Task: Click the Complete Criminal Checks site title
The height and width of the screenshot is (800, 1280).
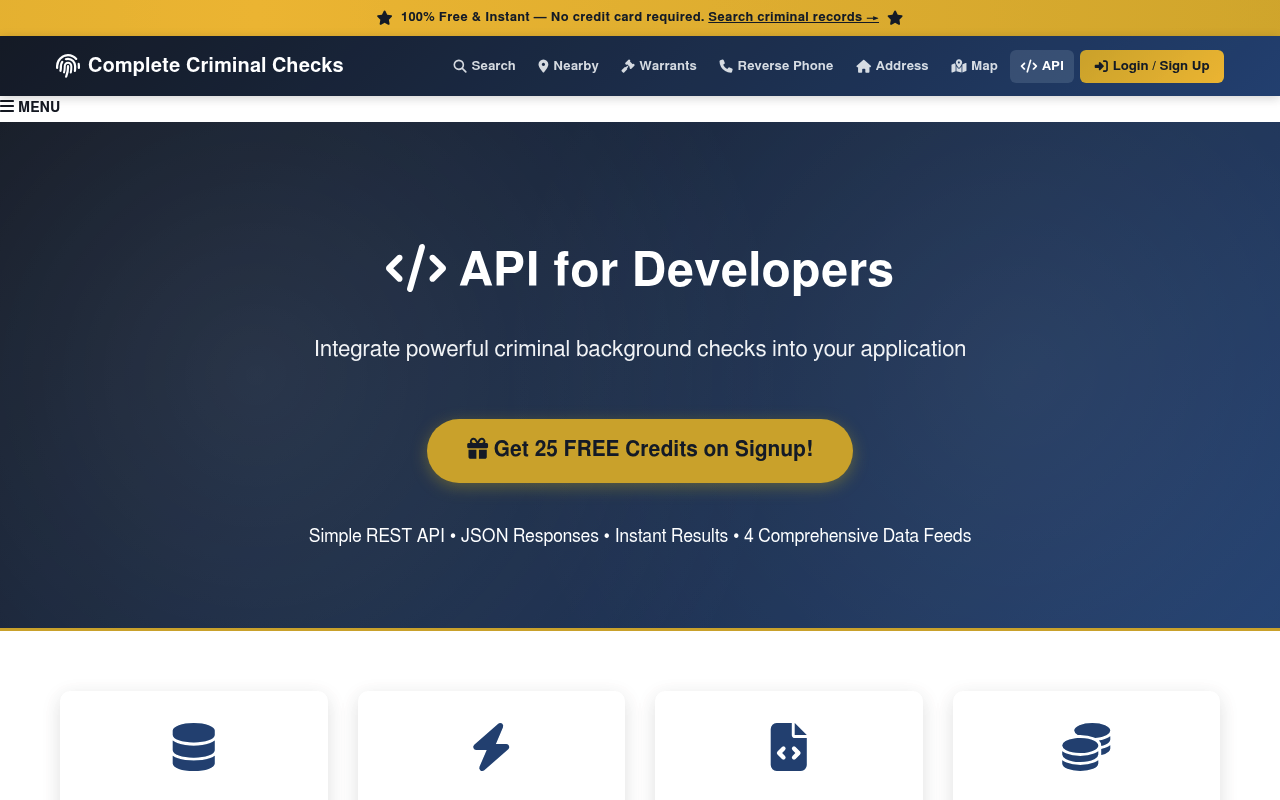Action: 216,66
